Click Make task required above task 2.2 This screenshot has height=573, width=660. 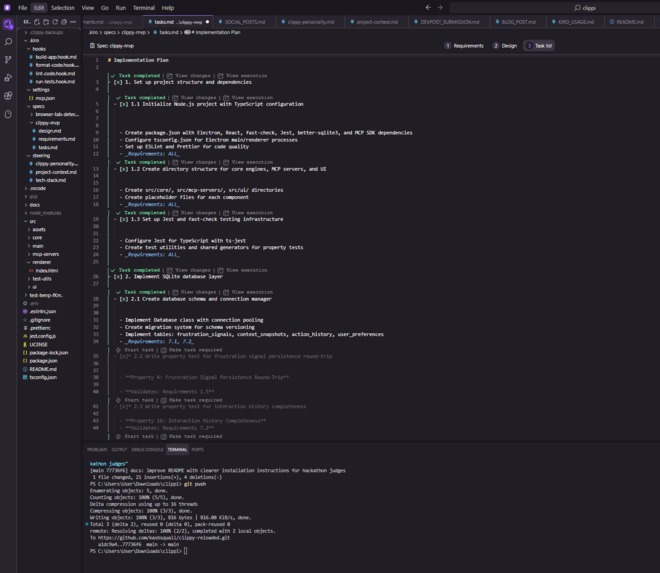[195, 350]
